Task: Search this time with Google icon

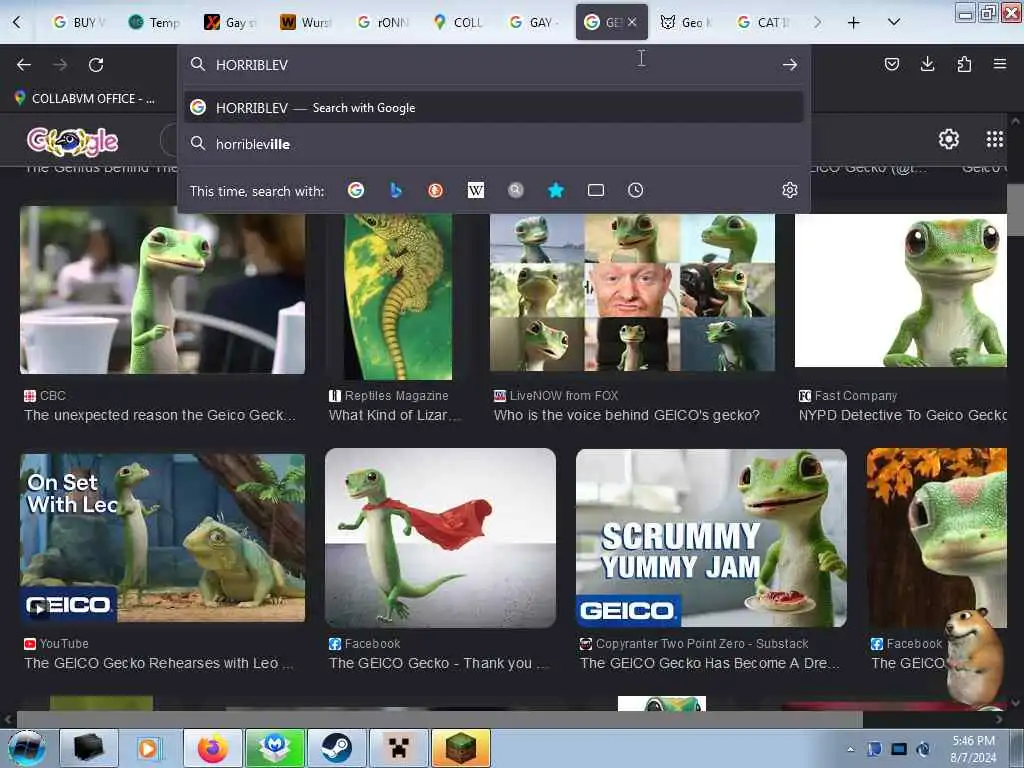Action: tap(356, 190)
